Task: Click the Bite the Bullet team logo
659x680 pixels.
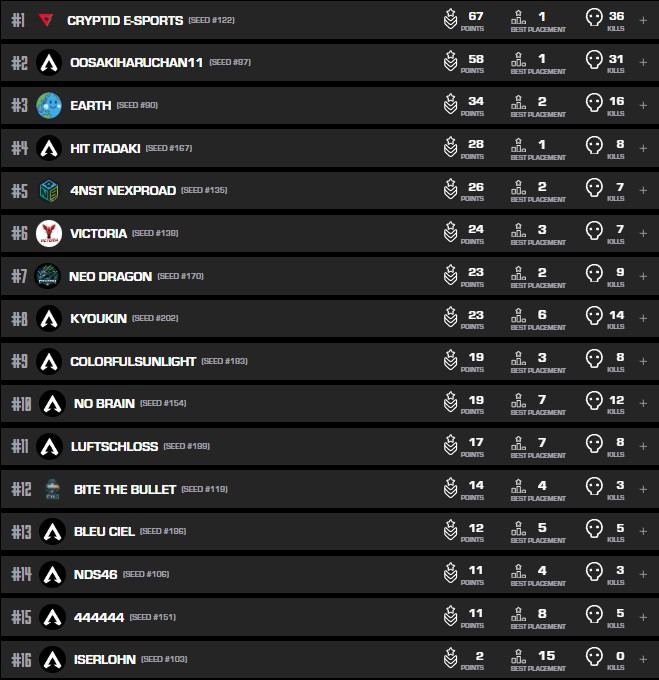Action: 52,489
